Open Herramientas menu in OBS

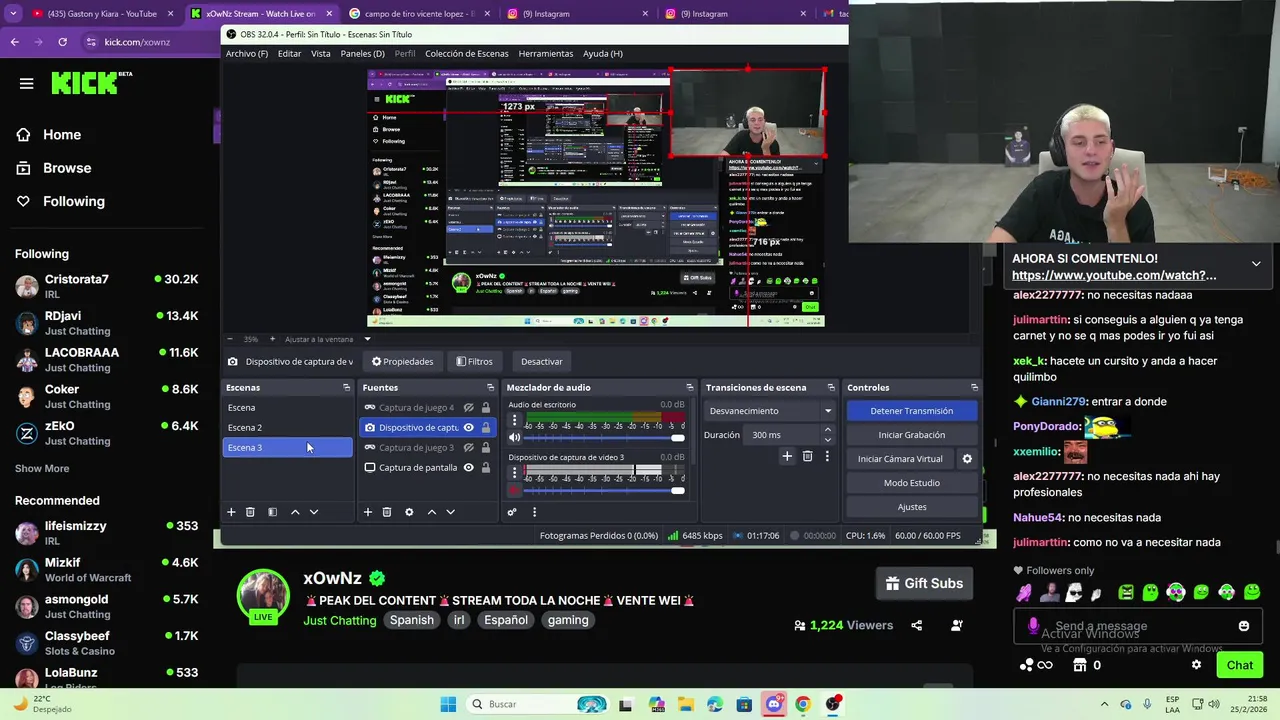(546, 54)
